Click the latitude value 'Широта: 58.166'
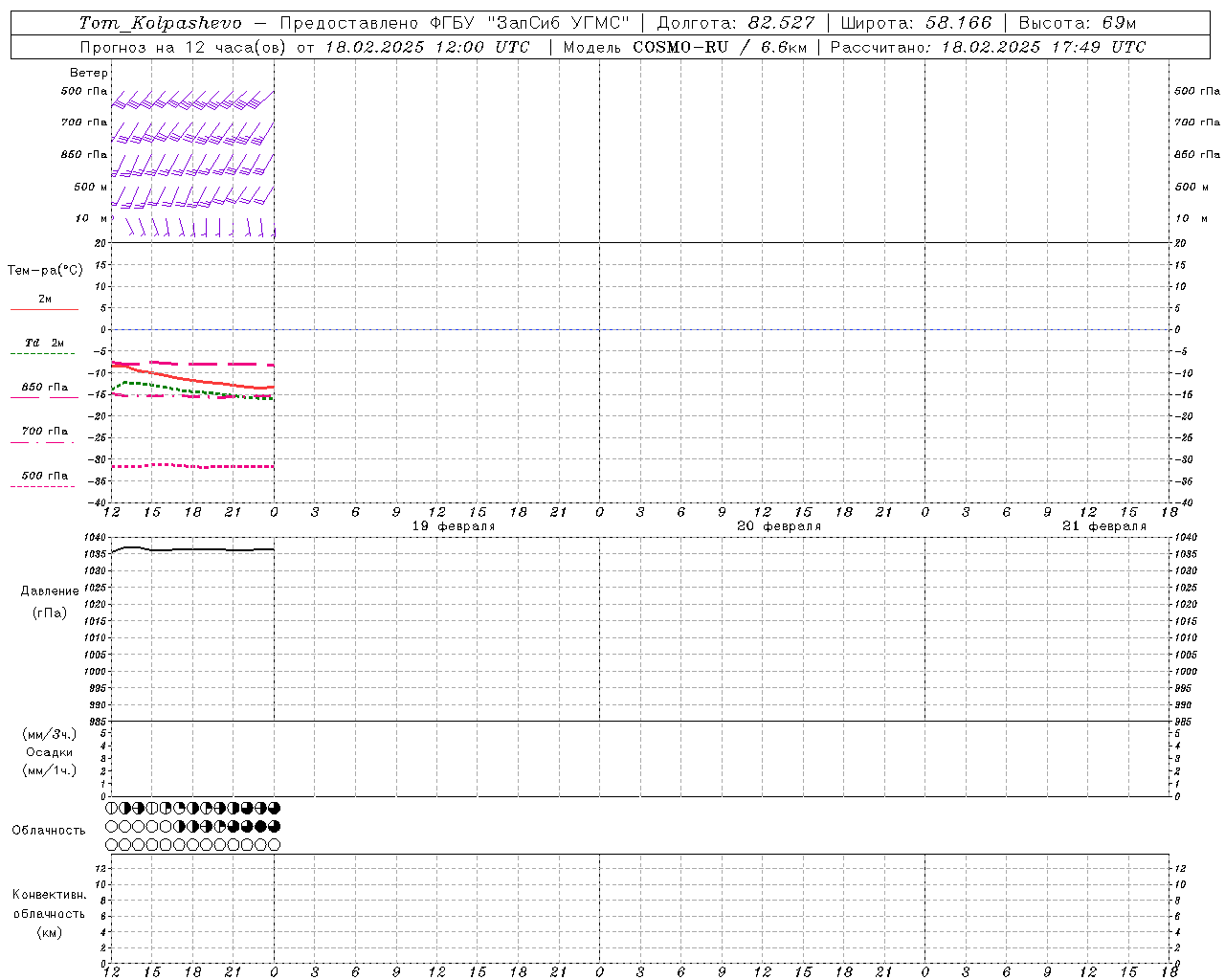The width and height of the screenshot is (1225, 980). pyautogui.click(x=917, y=23)
